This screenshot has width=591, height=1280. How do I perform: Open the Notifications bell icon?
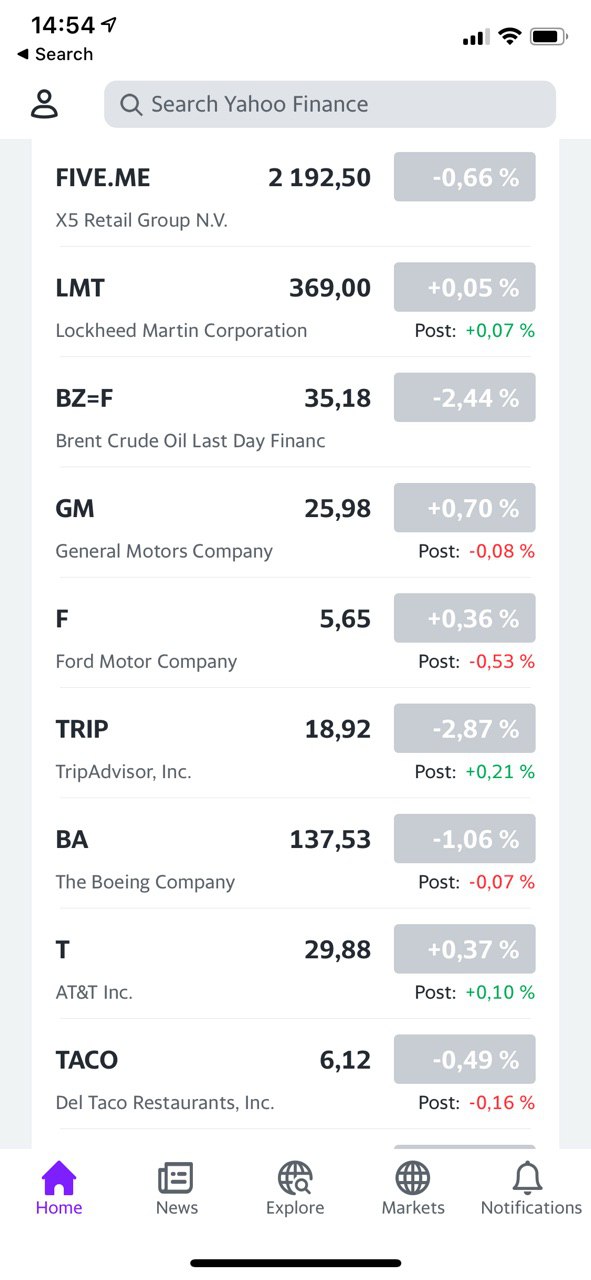point(528,1178)
